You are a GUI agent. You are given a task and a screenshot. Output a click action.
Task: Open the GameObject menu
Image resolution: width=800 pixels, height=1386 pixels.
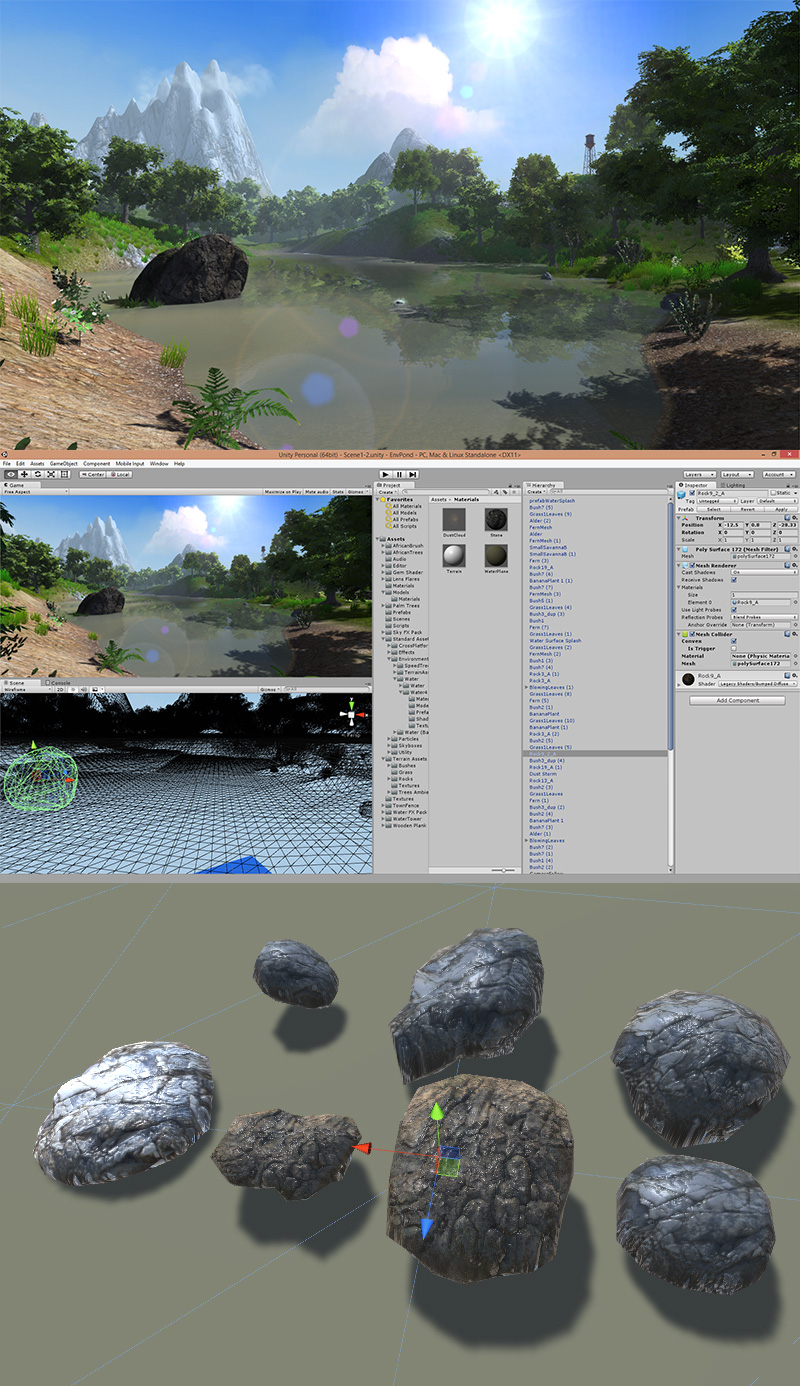tap(63, 464)
